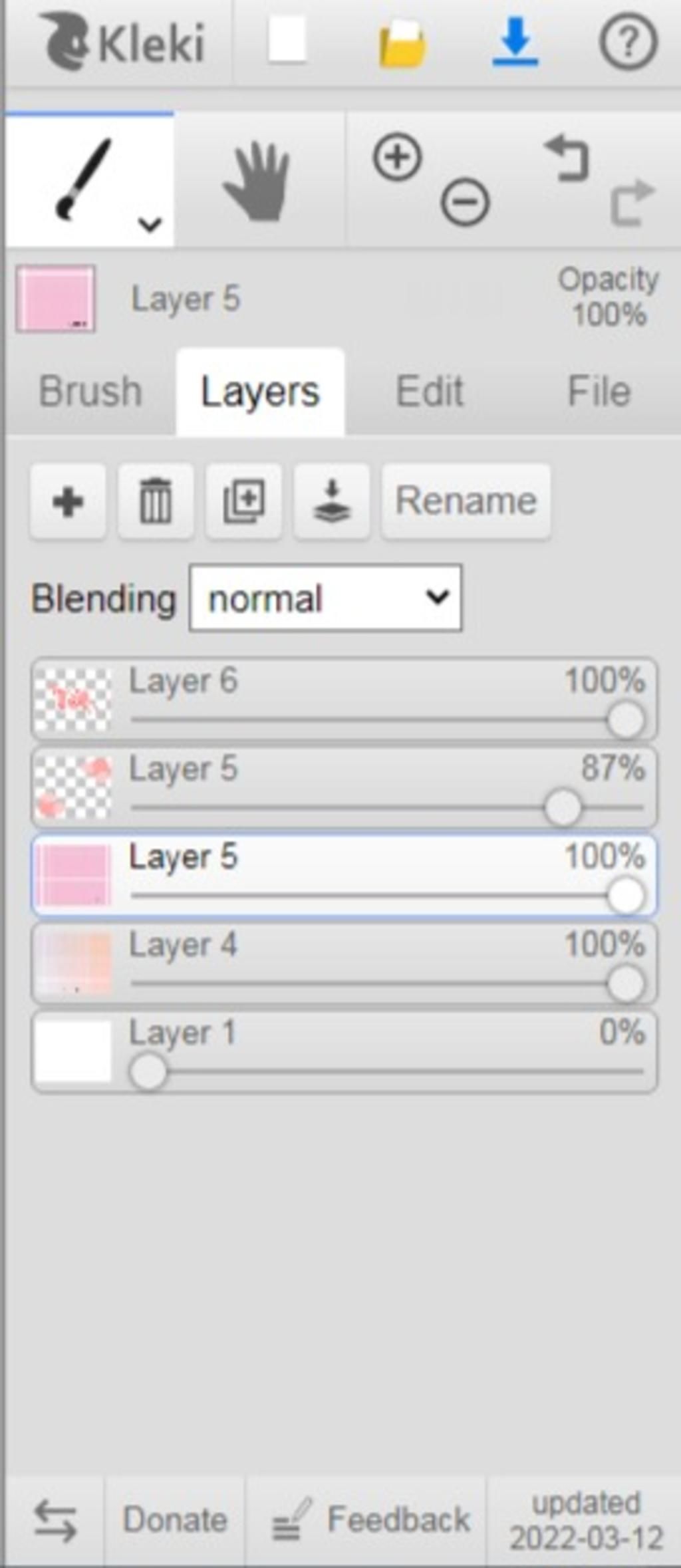Click the redo arrow icon
Screen dimensions: 681x1568
point(631,202)
